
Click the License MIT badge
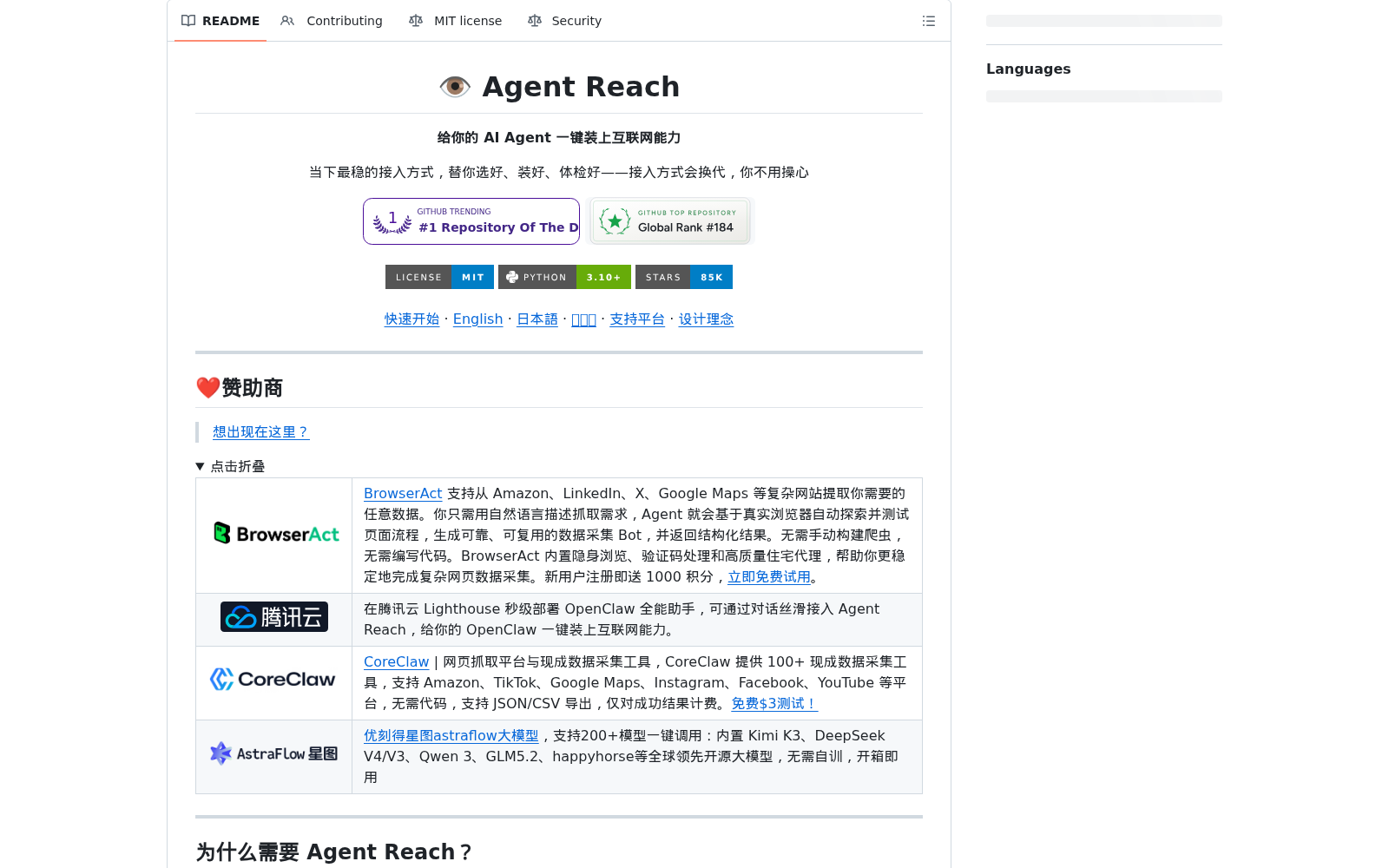(x=439, y=277)
